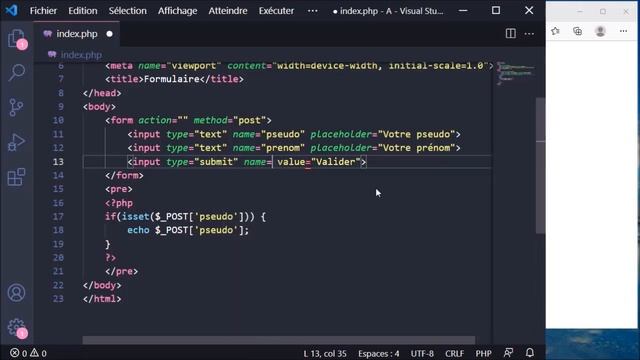Open the Source Control view
The height and width of the screenshot is (360, 640).
click(x=16, y=107)
